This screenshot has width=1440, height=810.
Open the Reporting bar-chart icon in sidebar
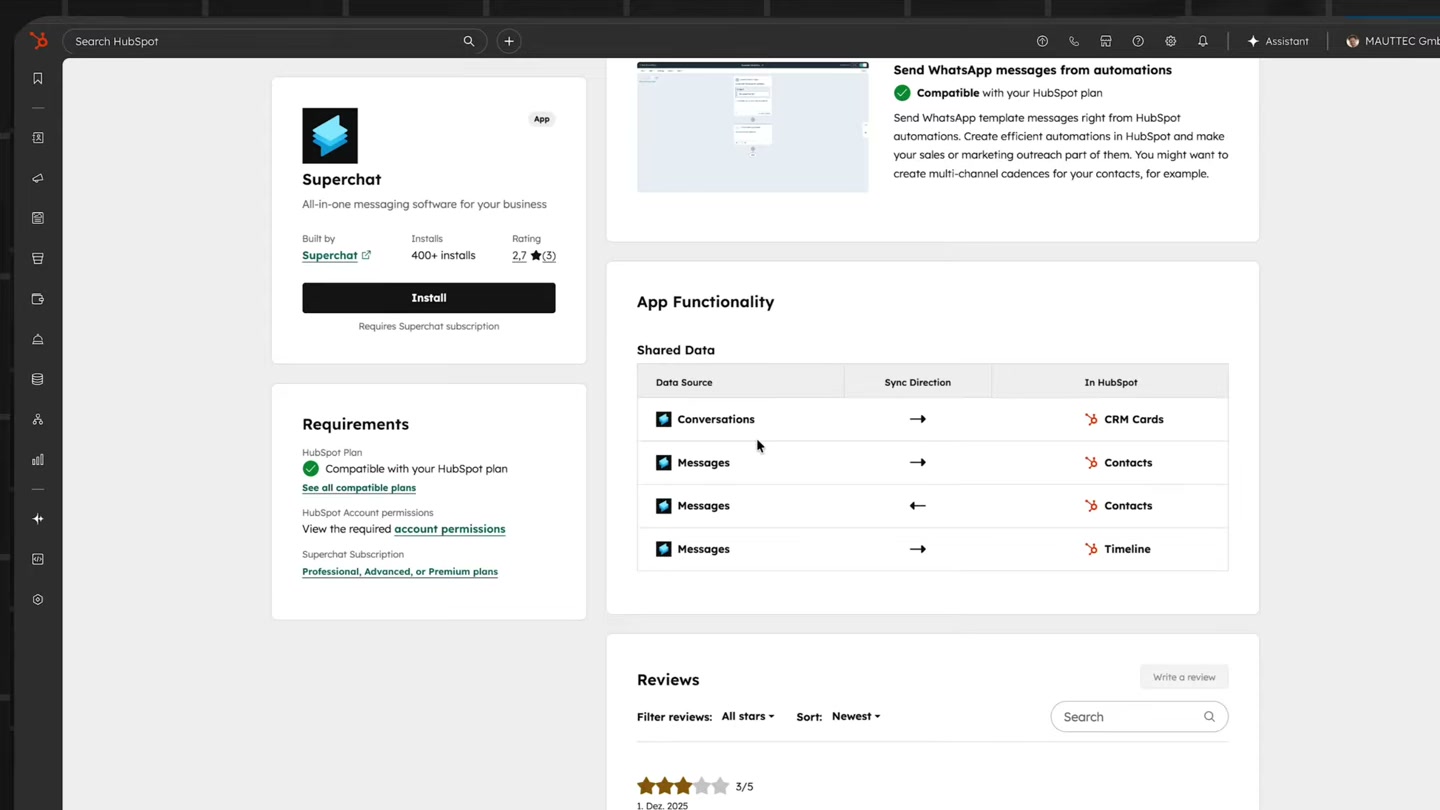(38, 459)
